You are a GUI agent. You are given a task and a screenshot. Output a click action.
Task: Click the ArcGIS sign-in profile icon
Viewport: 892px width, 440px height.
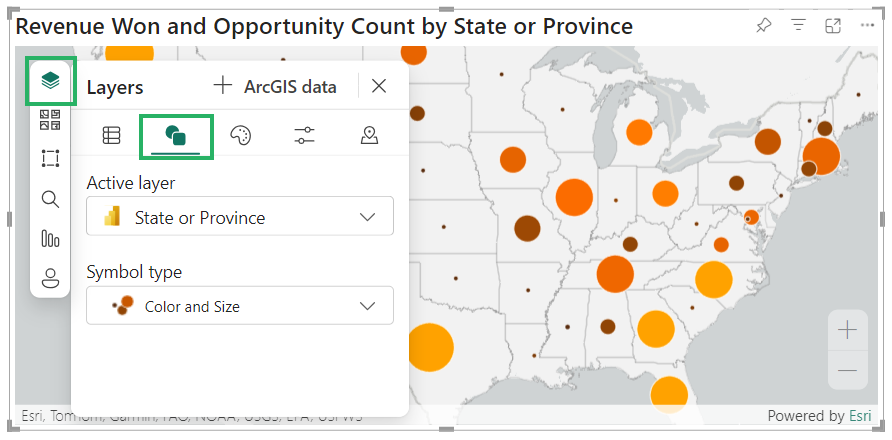pyautogui.click(x=50, y=277)
